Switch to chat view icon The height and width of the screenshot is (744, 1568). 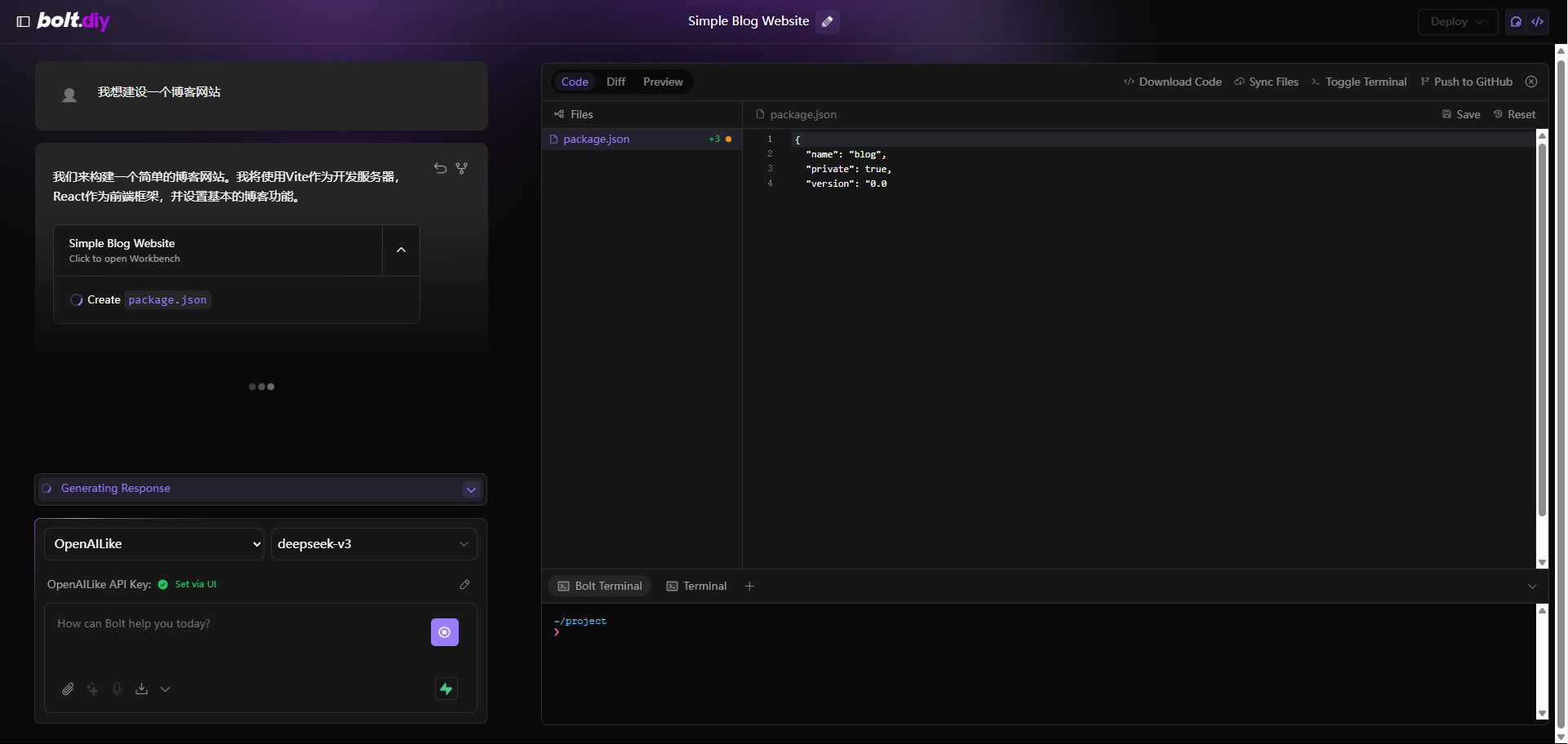[1516, 22]
